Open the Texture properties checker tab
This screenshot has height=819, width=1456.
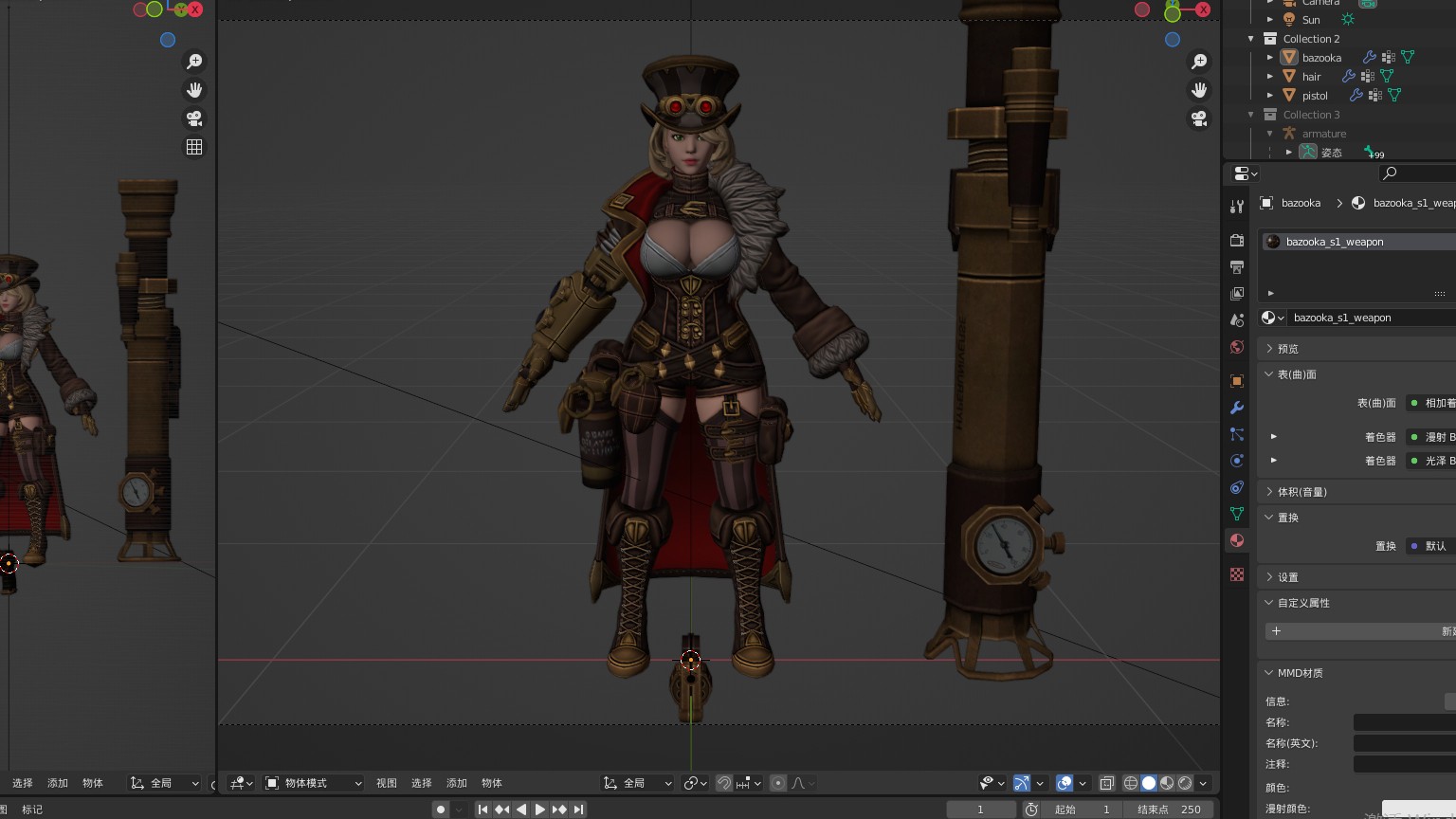click(1237, 574)
